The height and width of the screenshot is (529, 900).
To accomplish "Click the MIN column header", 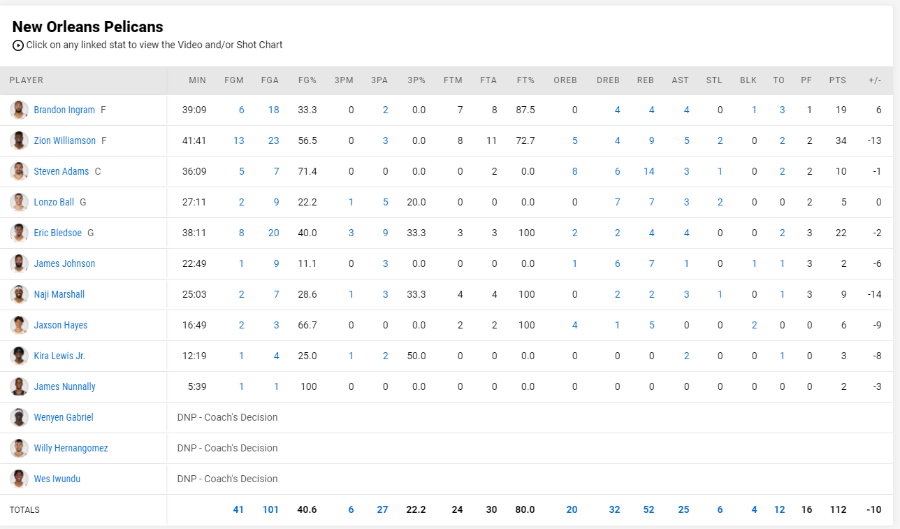I will click(197, 80).
